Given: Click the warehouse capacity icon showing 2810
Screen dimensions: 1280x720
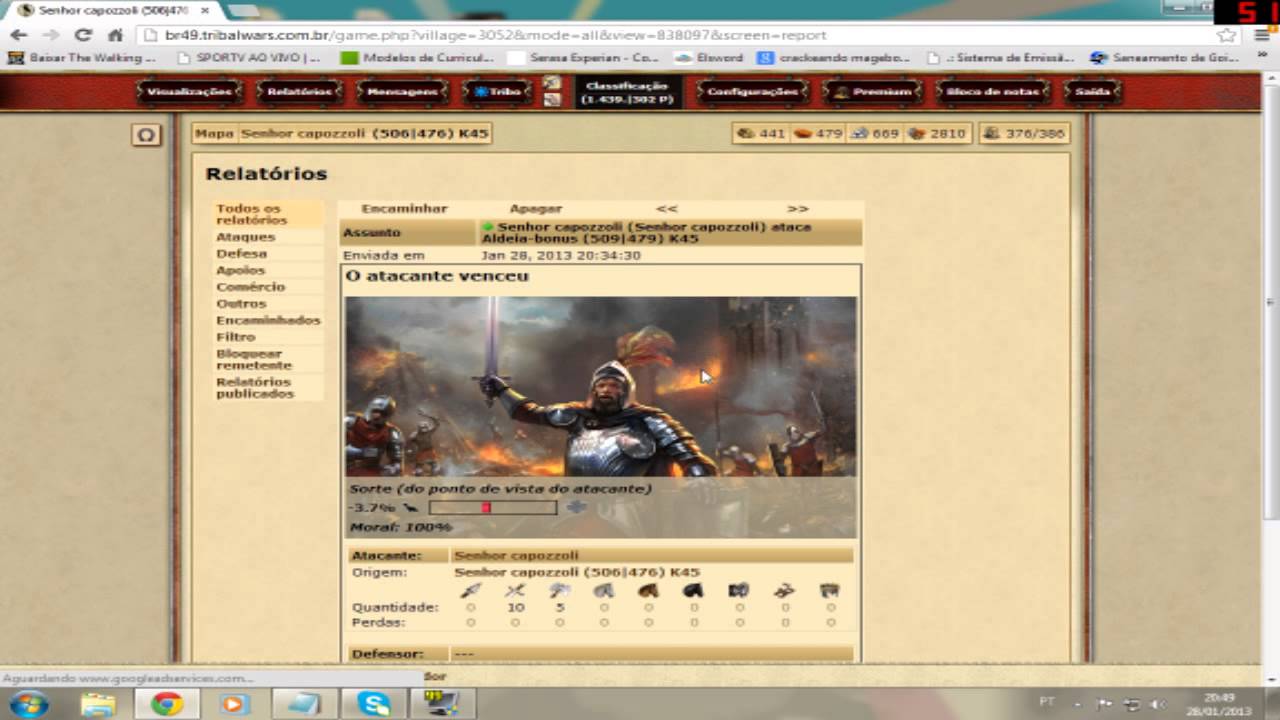Looking at the screenshot, I should [916, 133].
